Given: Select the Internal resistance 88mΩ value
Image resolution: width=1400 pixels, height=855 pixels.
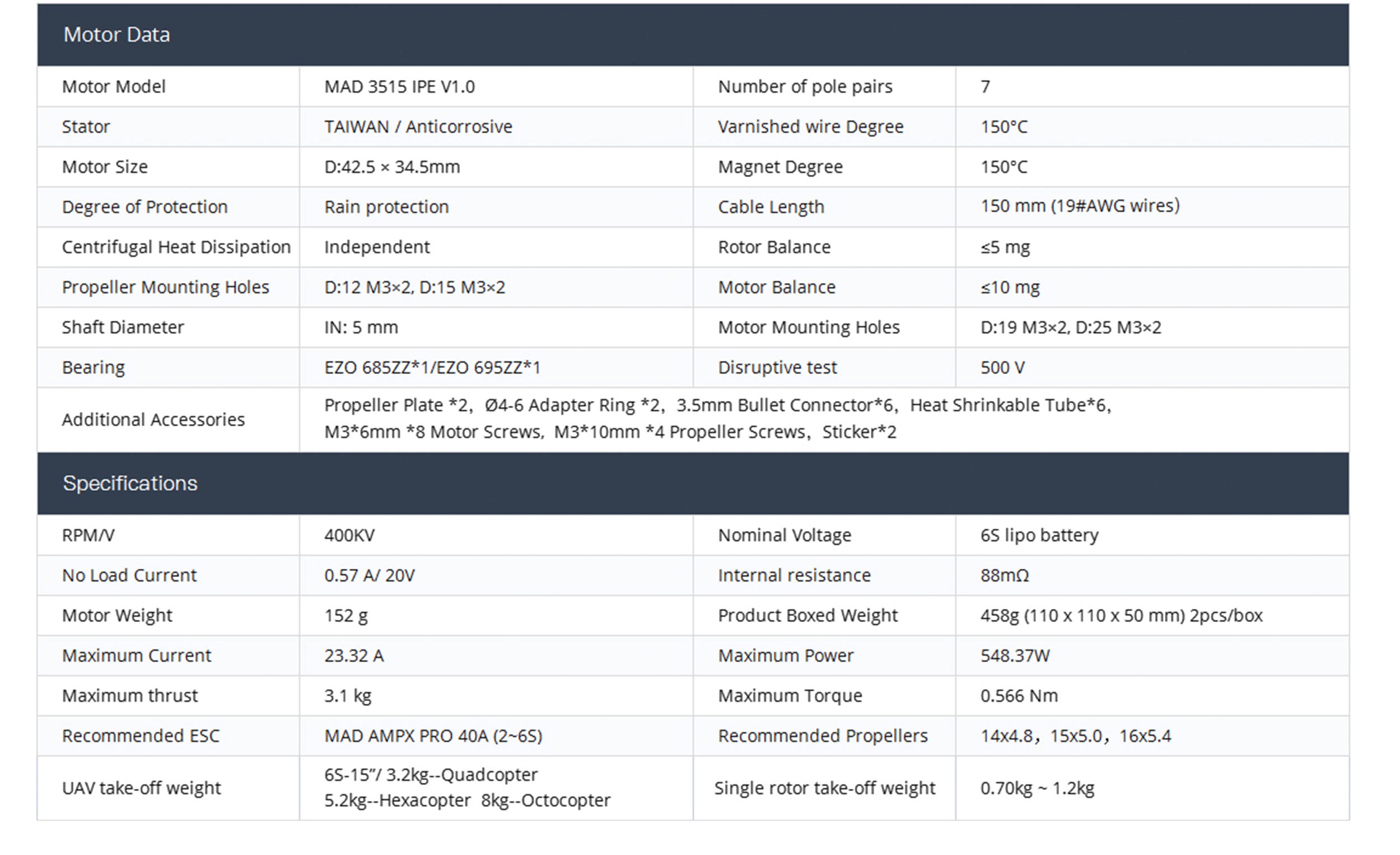Looking at the screenshot, I should tap(1005, 575).
